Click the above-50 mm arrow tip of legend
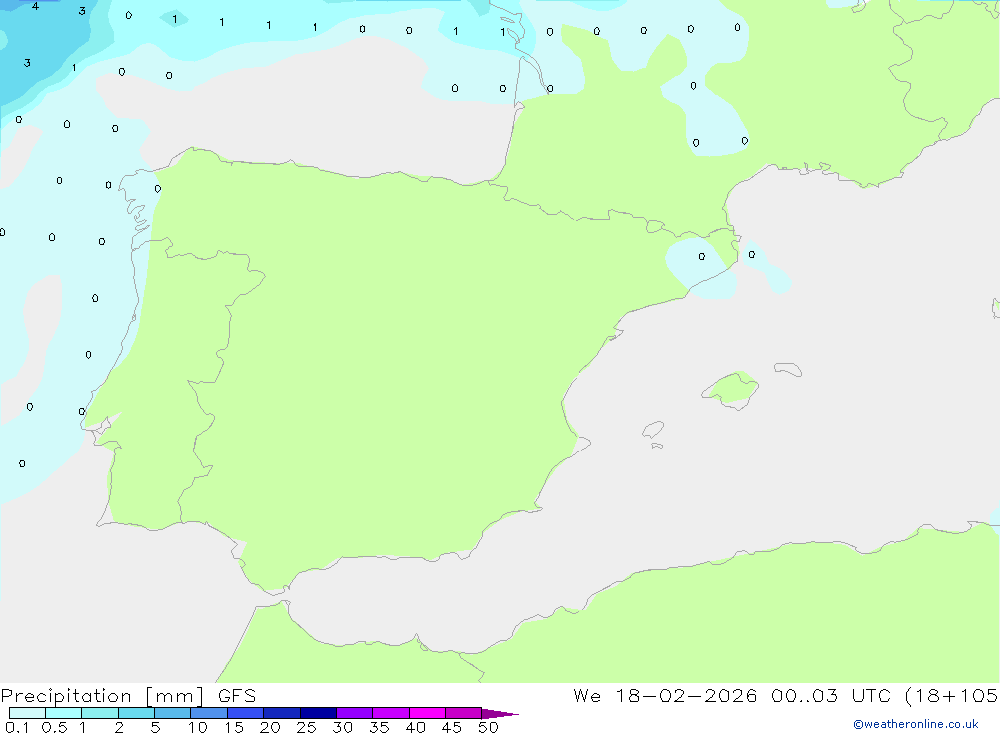The width and height of the screenshot is (1000, 733). click(499, 714)
